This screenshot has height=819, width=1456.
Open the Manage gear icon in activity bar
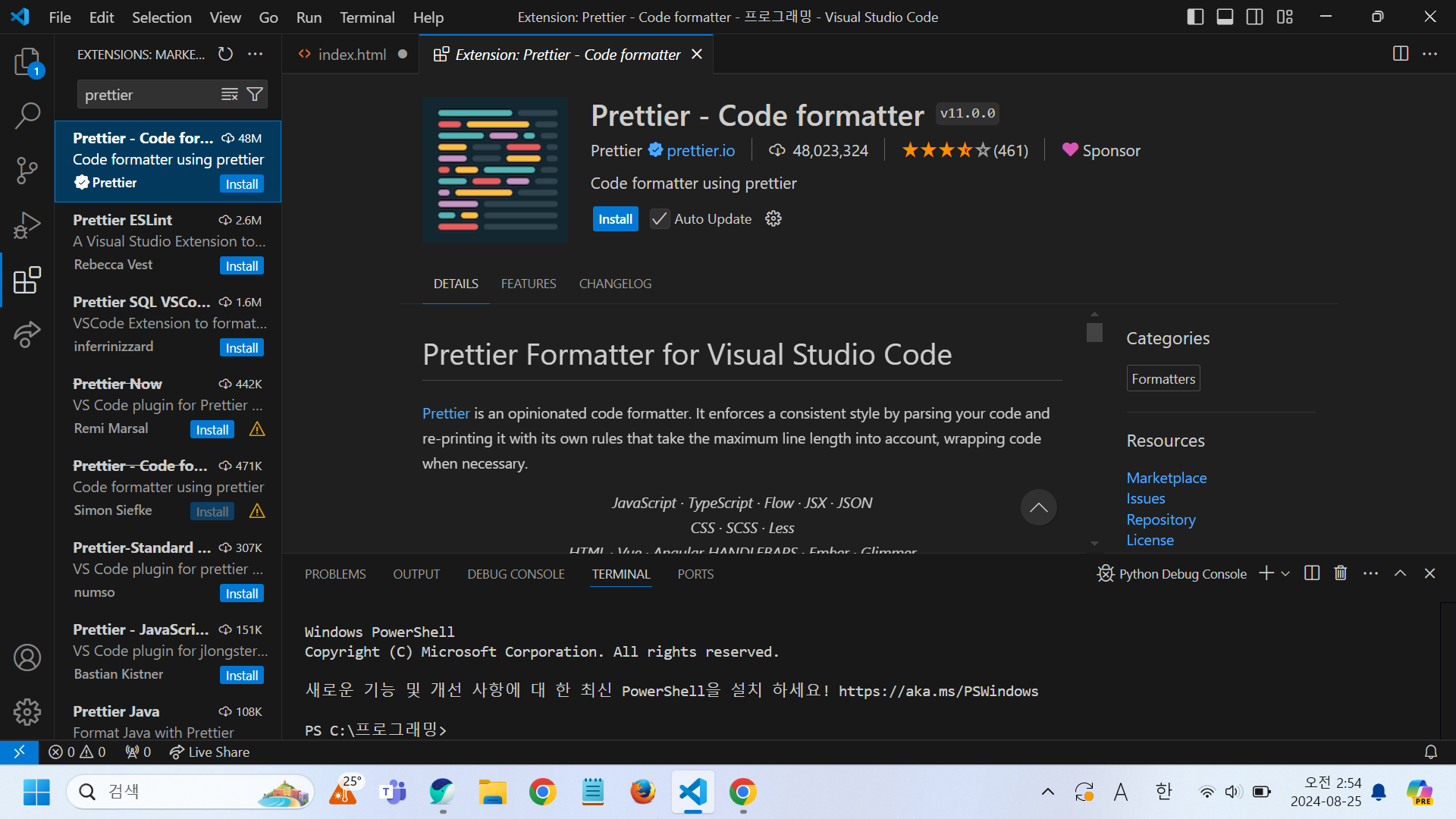click(27, 712)
